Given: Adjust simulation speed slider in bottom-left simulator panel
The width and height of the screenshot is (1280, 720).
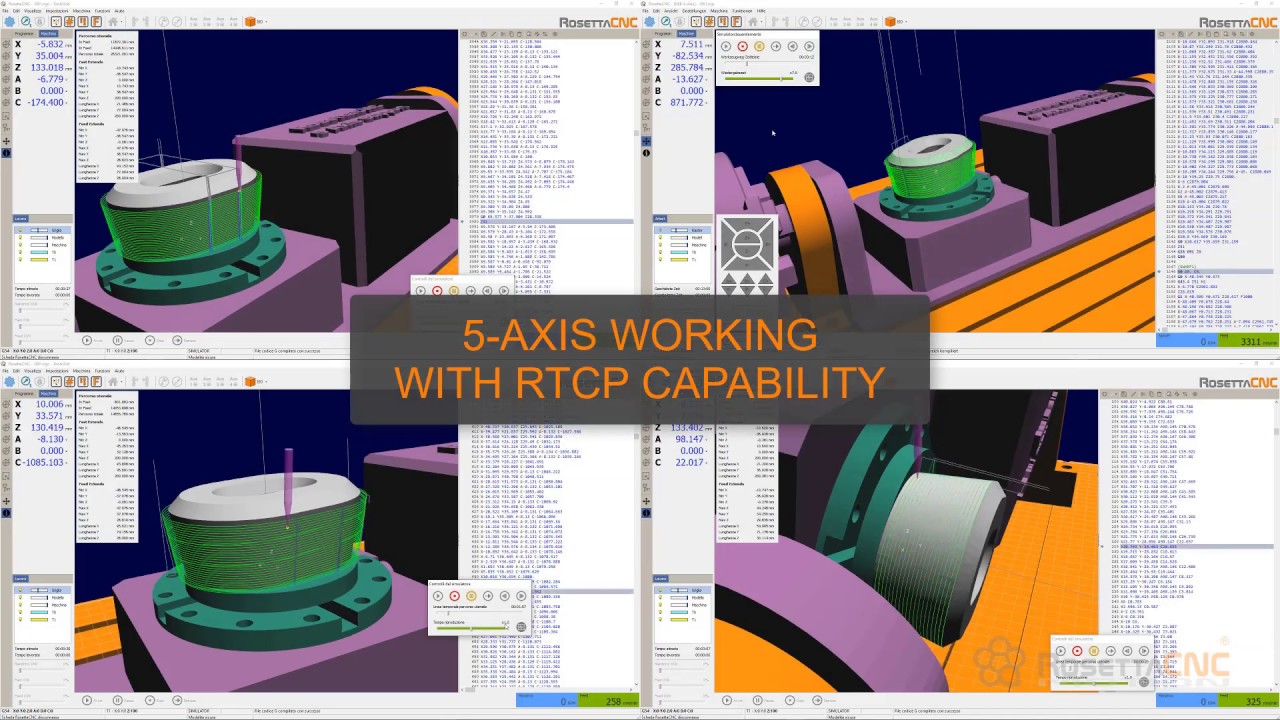Looking at the screenshot, I should tap(471, 628).
